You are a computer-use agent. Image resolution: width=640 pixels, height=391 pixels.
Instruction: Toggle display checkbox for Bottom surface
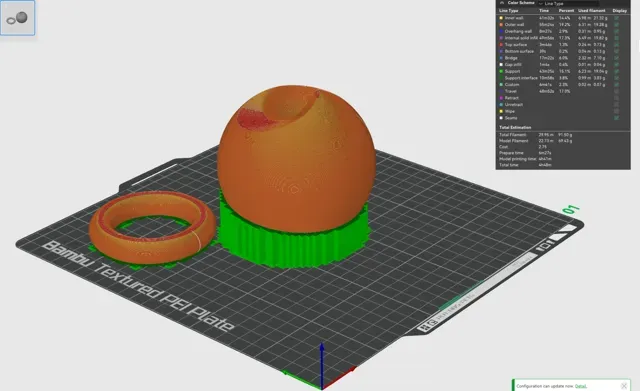pos(616,51)
